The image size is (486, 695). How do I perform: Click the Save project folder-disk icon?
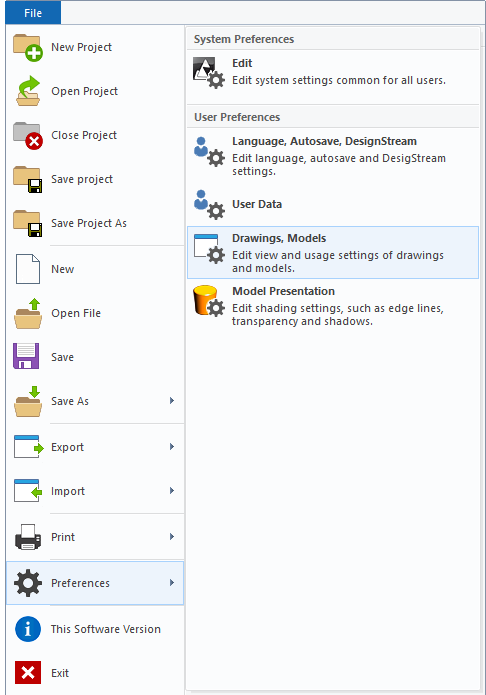coord(28,179)
